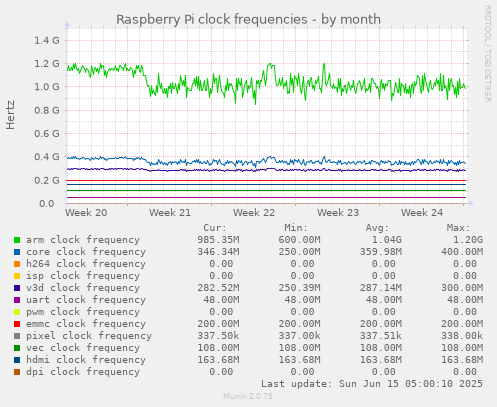The width and height of the screenshot is (497, 407).
Task: Select the 'v3d clock frequency' legend label
Action: click(x=83, y=288)
